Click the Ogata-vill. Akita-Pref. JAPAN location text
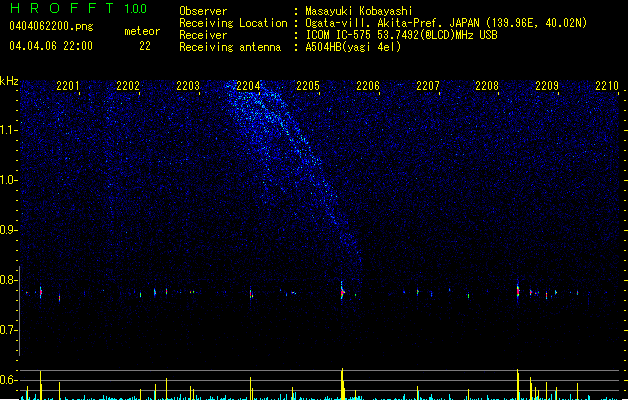Image resolution: width=629 pixels, height=400 pixels. pyautogui.click(x=446, y=23)
